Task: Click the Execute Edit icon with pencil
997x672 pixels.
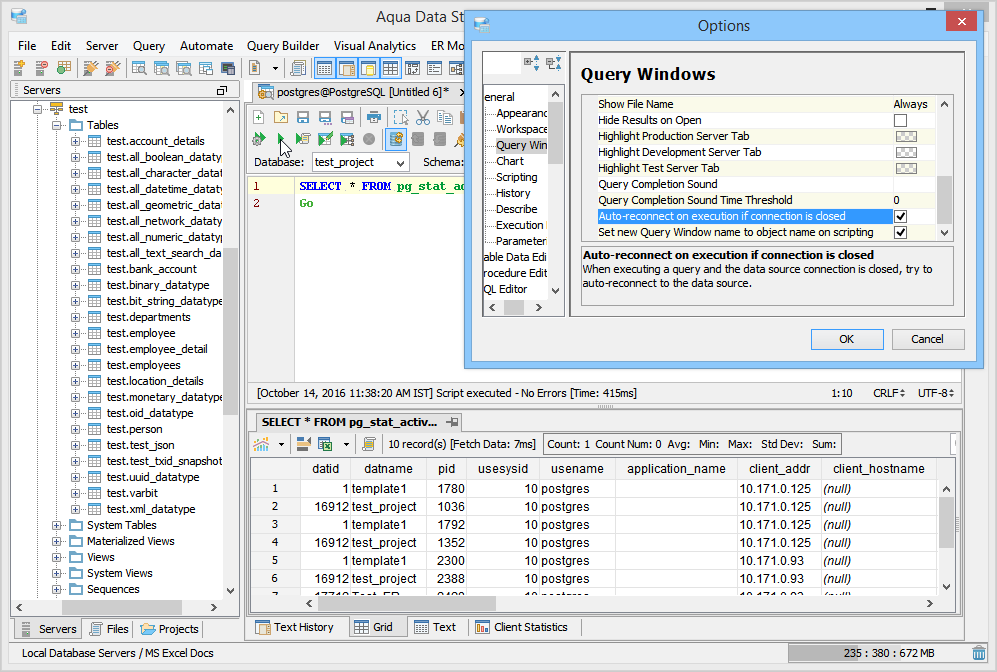Action: 325,138
